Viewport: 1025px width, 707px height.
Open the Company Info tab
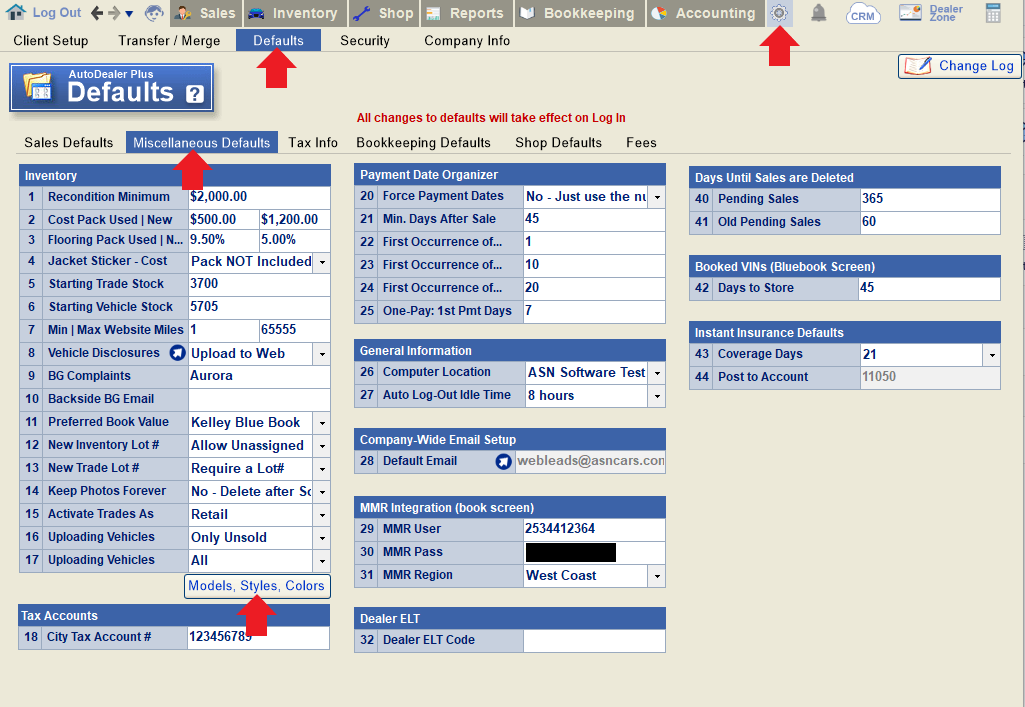click(x=467, y=41)
